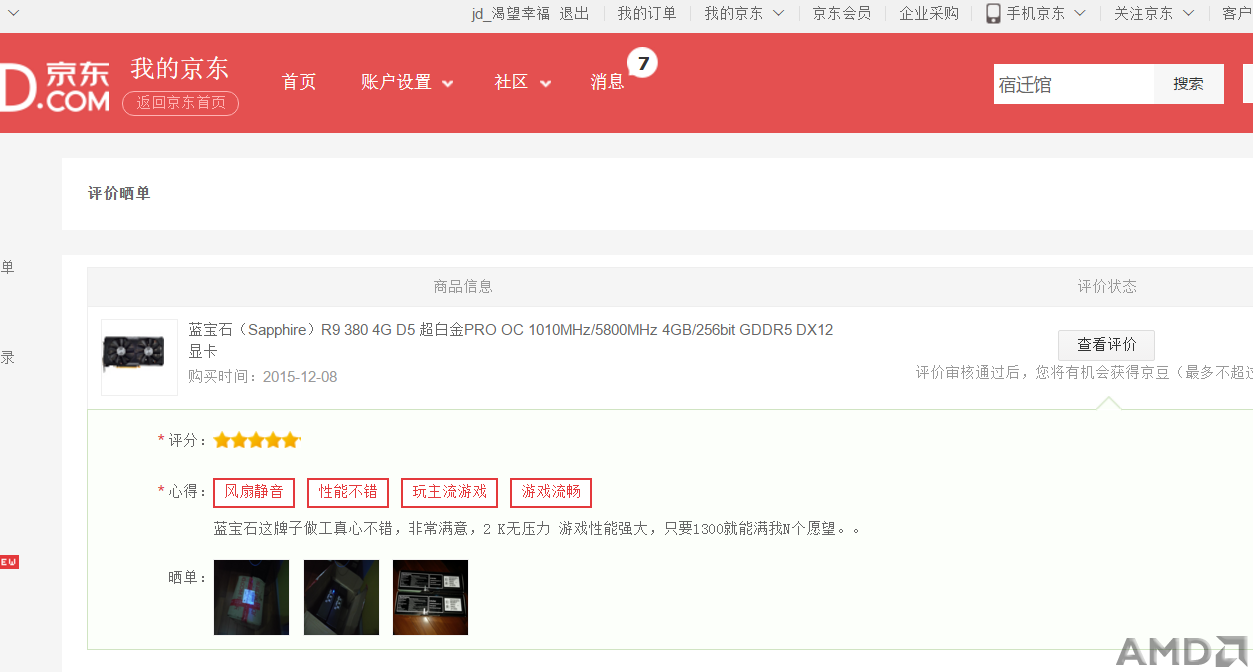1253x672 pixels.
Task: Click the 商品信息 column header
Action: click(x=463, y=286)
